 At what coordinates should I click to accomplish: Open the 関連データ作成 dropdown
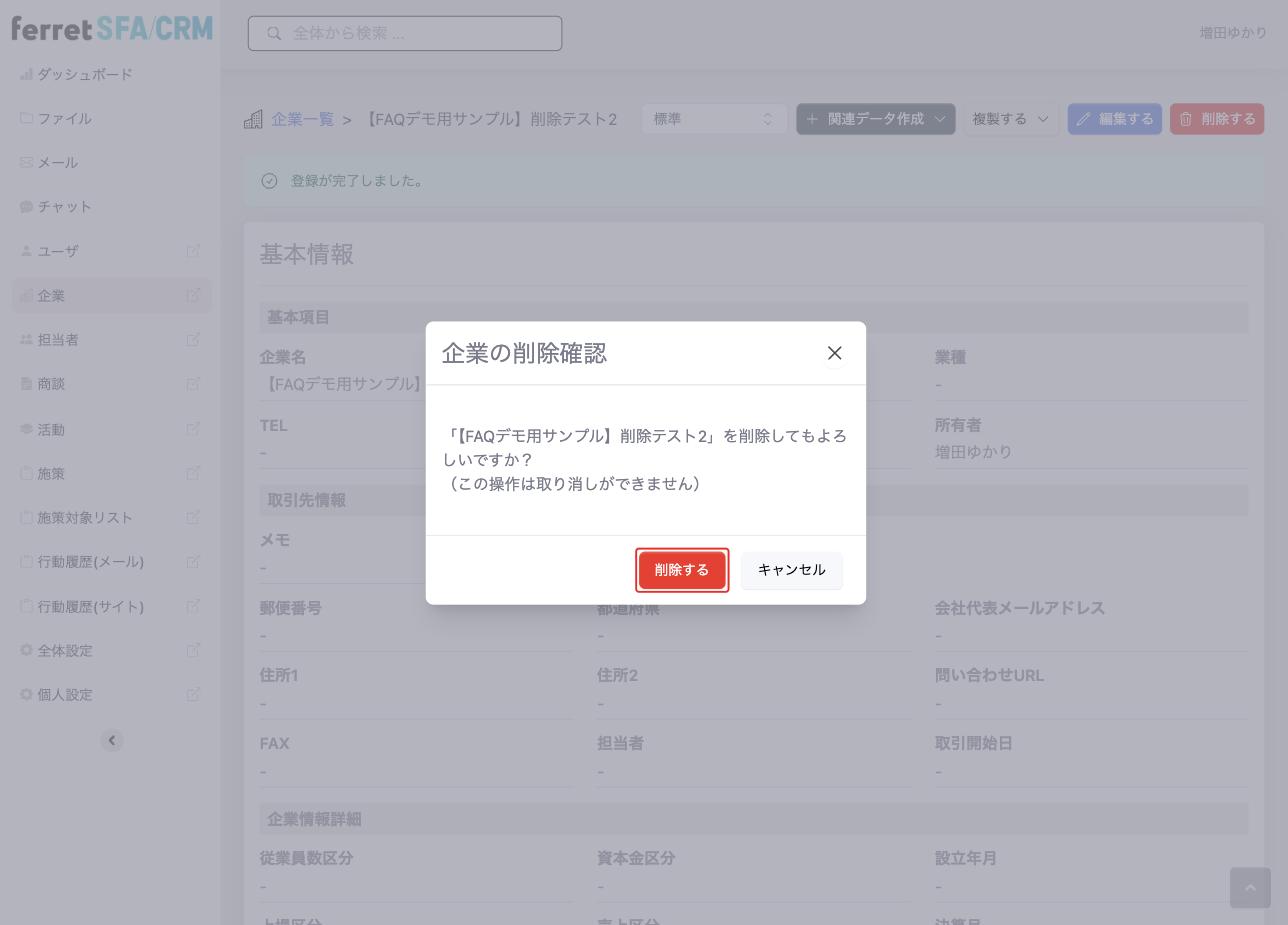[x=876, y=119]
